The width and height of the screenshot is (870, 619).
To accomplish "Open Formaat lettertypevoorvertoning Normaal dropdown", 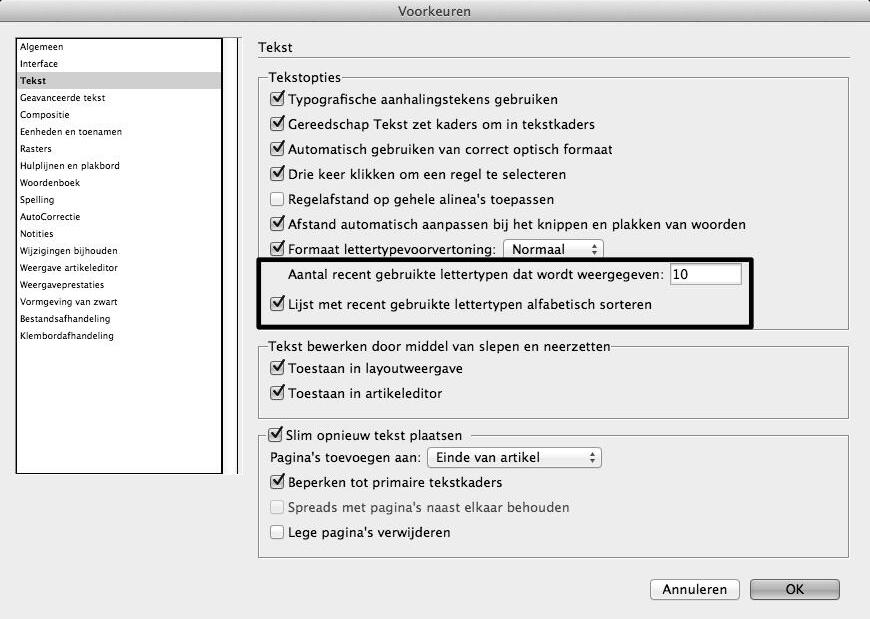I will [x=553, y=248].
